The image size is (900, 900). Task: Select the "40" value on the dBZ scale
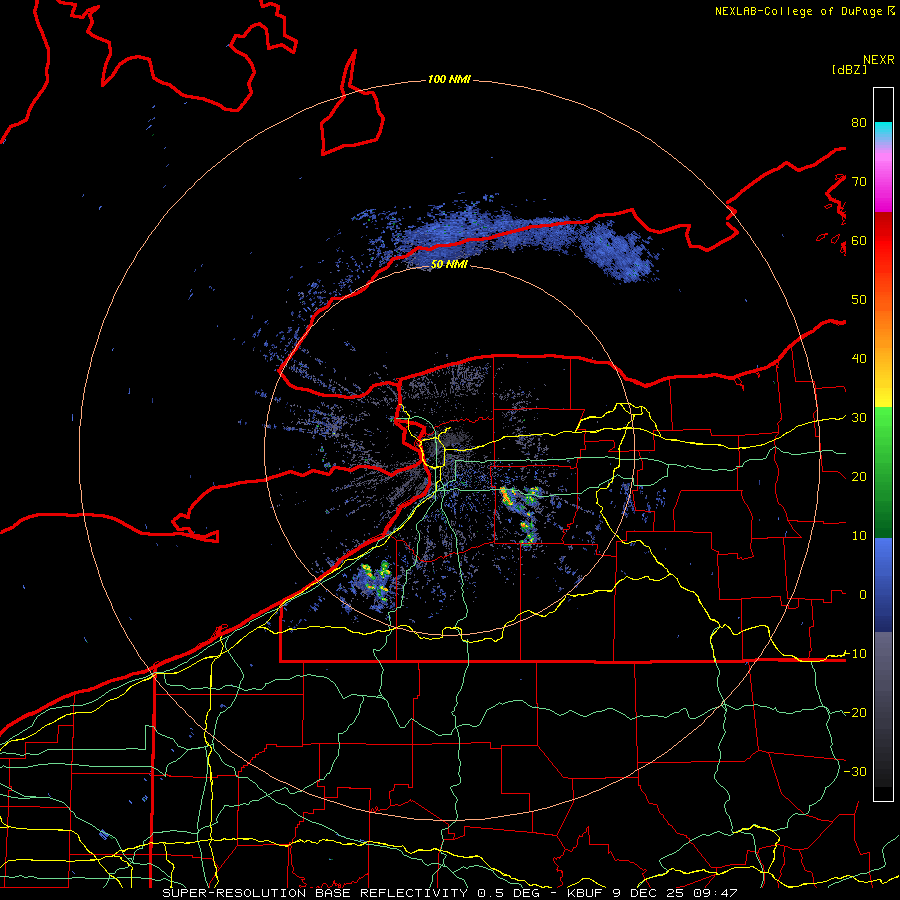tap(859, 359)
